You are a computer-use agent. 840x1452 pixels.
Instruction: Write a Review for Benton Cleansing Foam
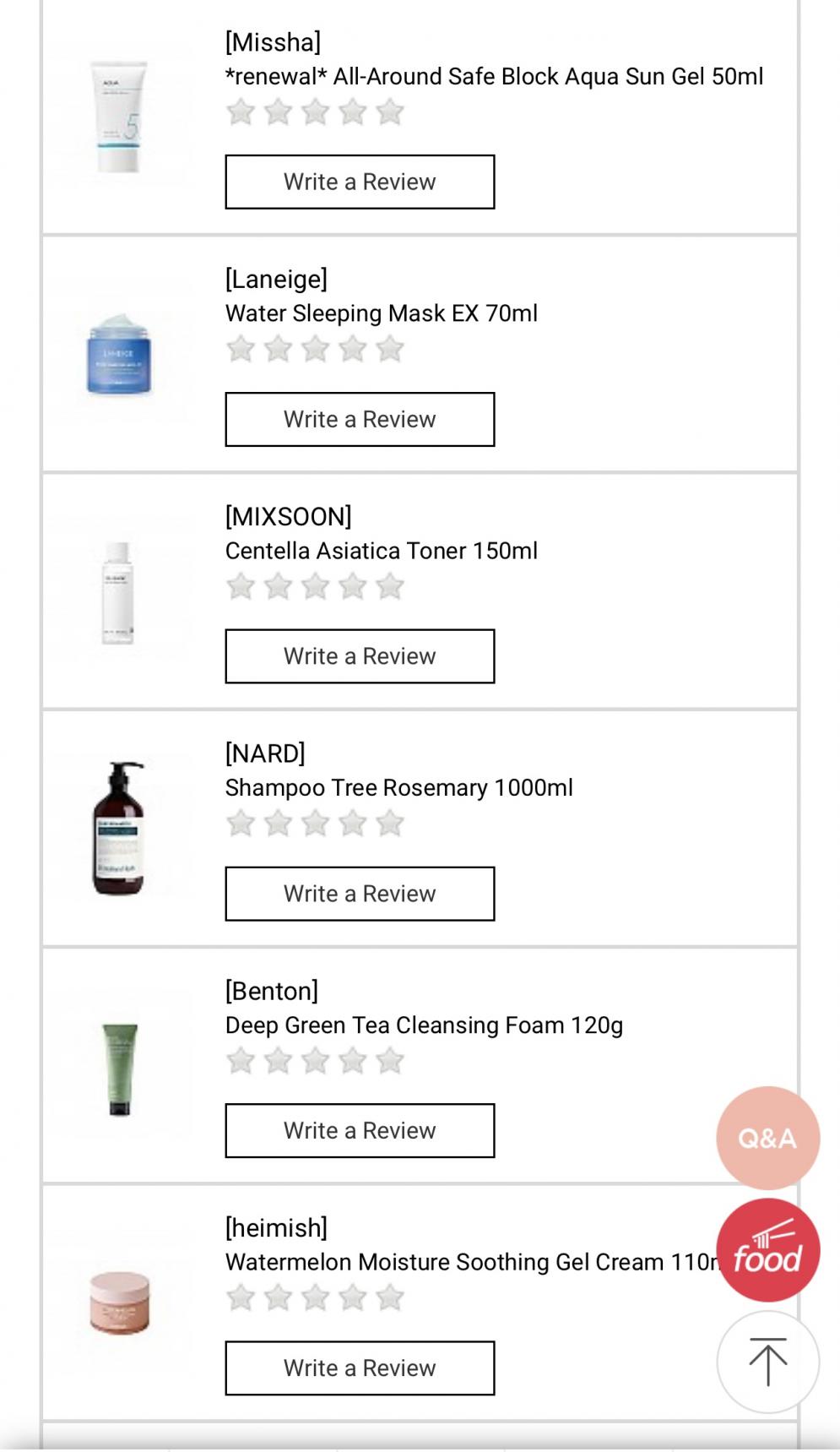tap(360, 1130)
